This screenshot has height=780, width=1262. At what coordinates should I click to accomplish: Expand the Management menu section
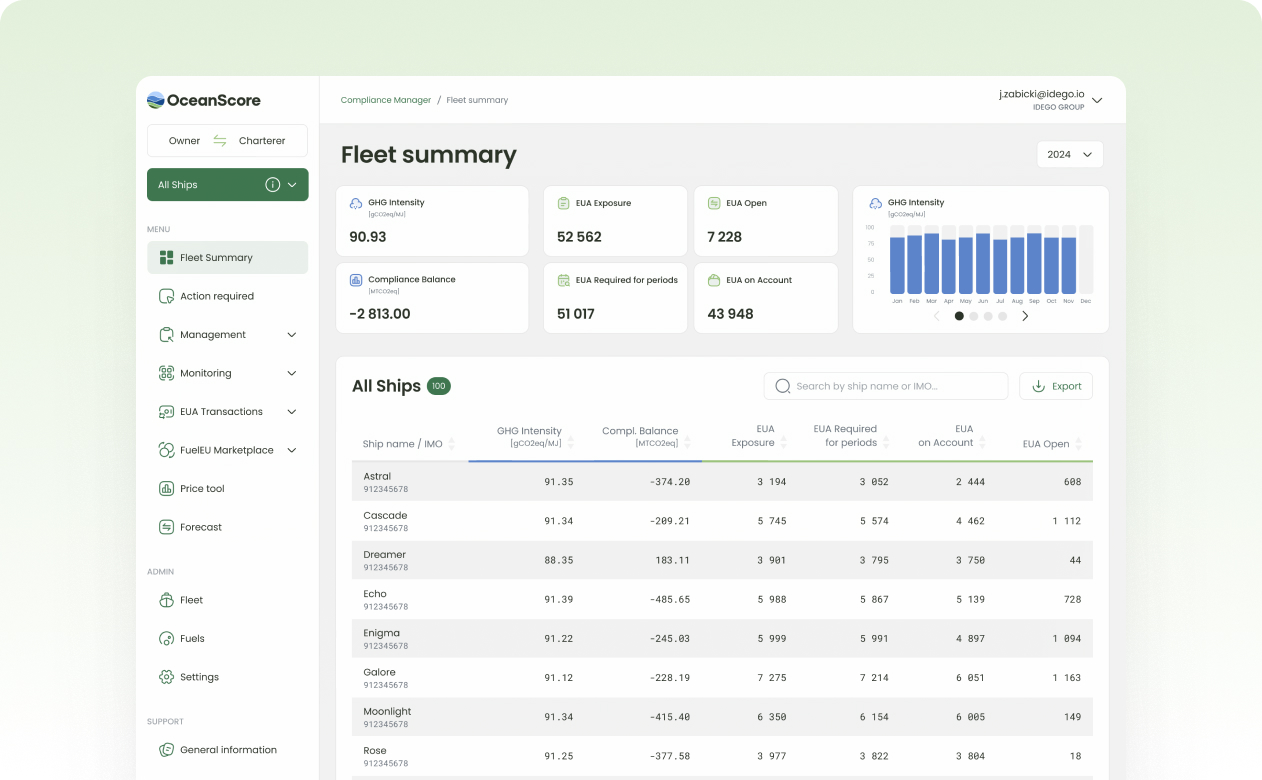tap(291, 335)
